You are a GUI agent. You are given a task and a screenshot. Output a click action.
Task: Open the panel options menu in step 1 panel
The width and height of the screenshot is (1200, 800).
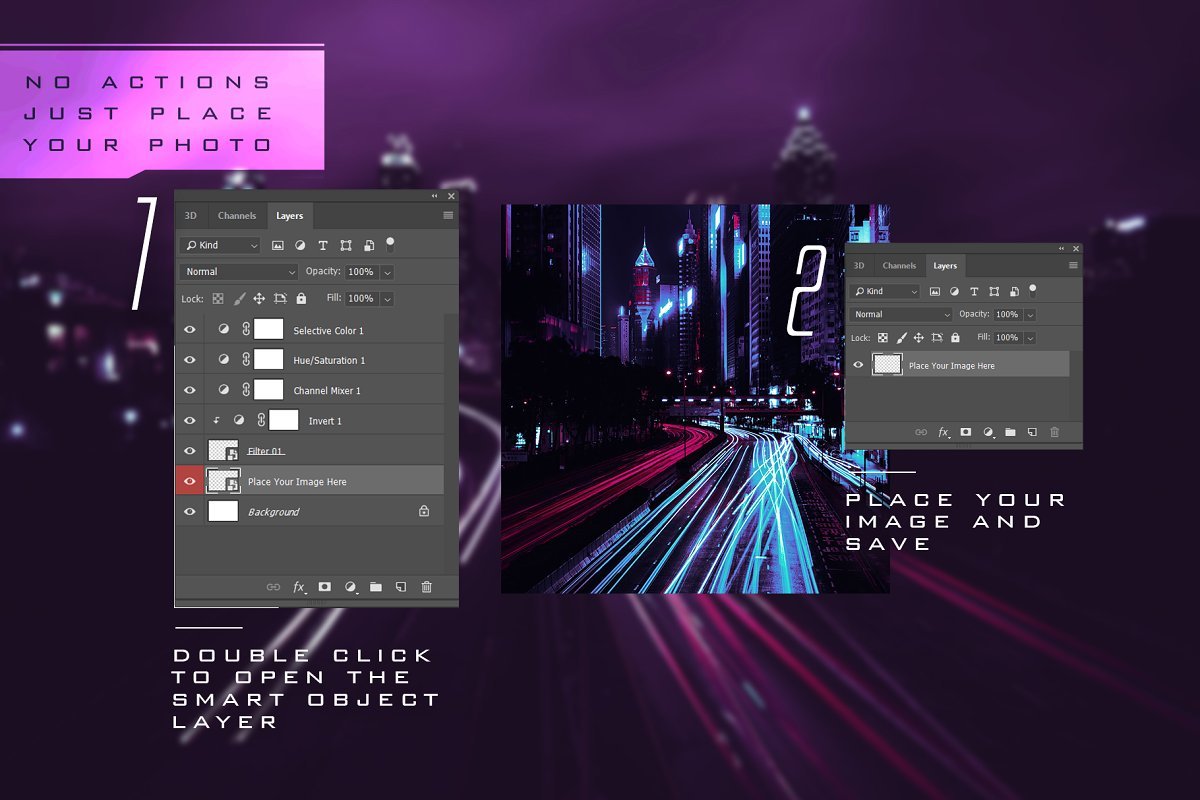pyautogui.click(x=448, y=216)
